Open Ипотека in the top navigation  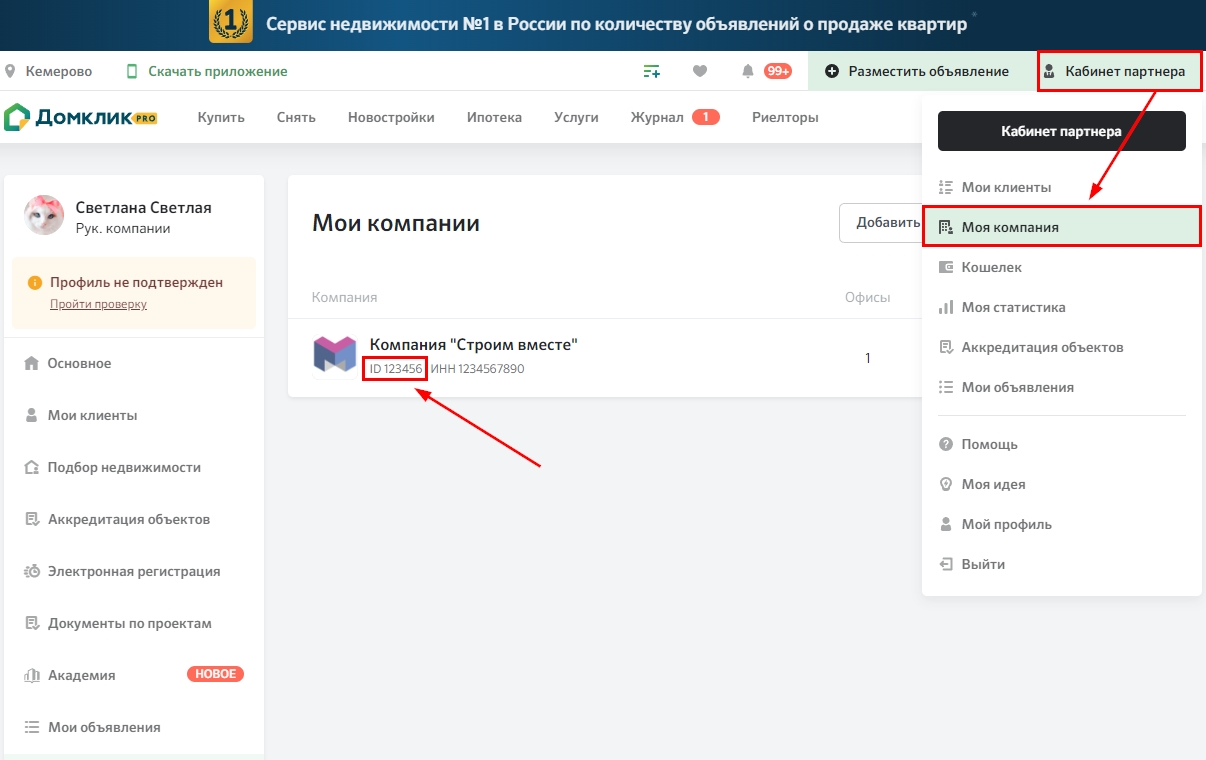(494, 117)
